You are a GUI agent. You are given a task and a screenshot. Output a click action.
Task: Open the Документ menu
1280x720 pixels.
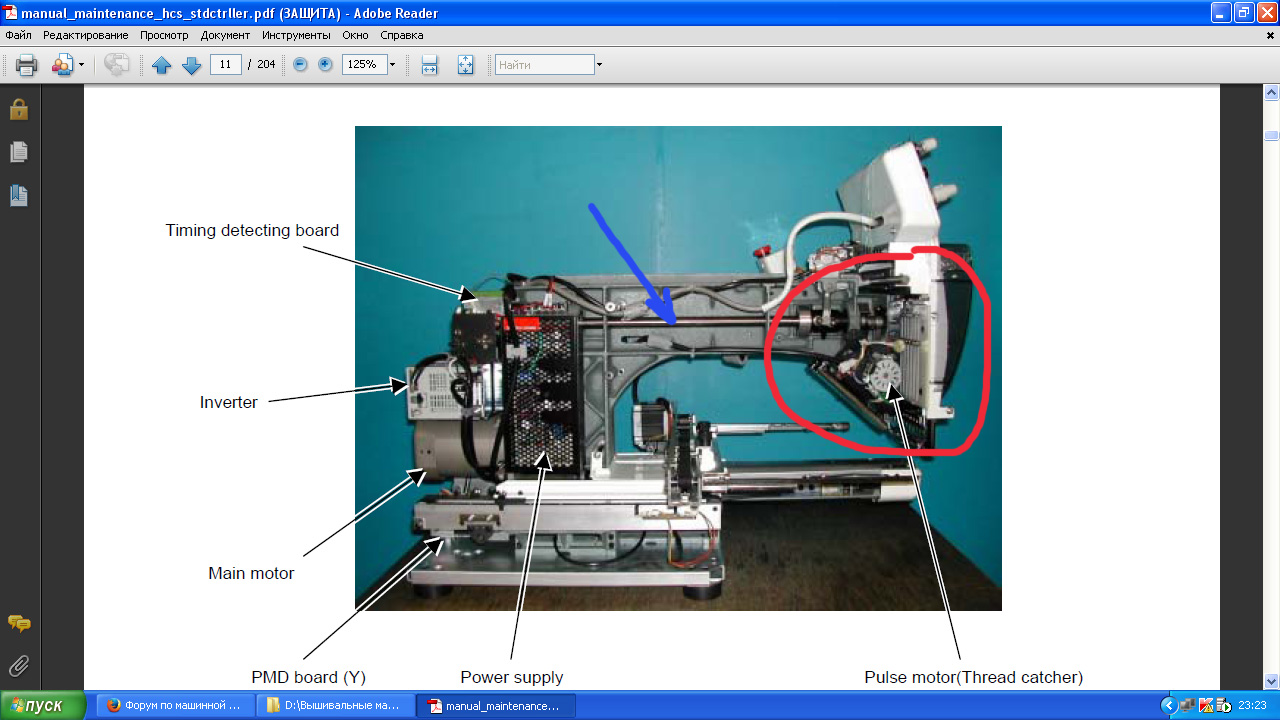[x=225, y=35]
